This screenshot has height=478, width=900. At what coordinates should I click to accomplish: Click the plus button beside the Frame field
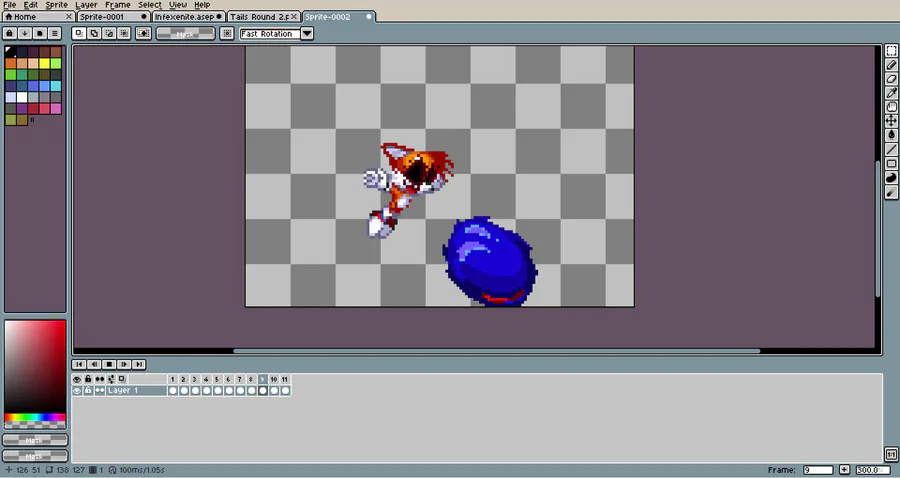point(844,469)
